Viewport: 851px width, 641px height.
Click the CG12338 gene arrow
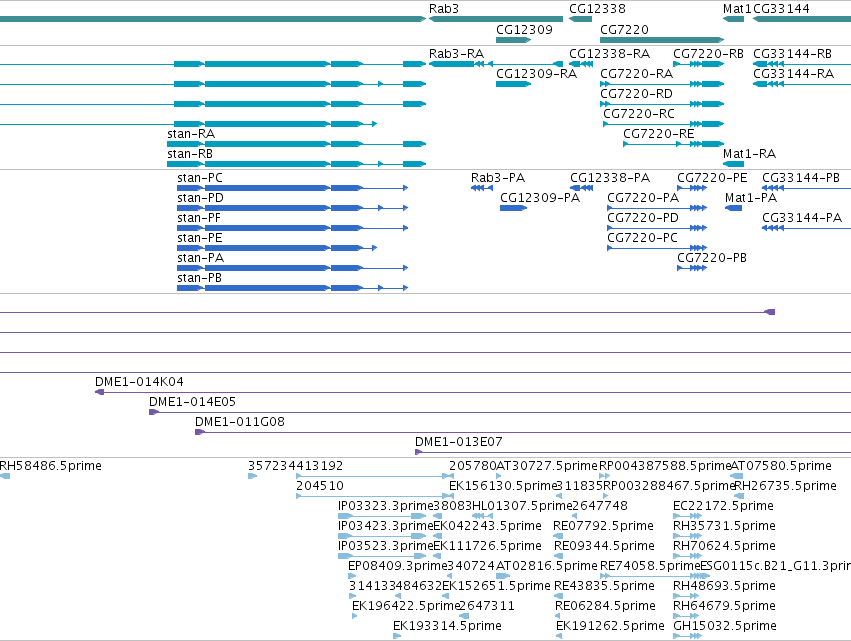pyautogui.click(x=580, y=19)
